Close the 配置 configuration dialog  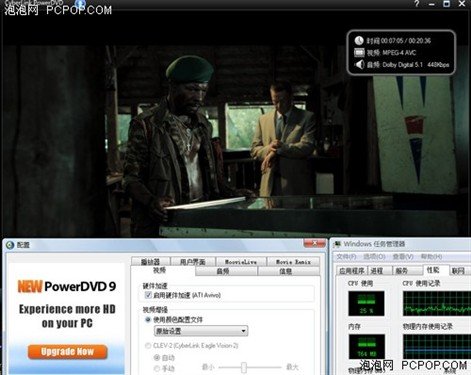click(x=314, y=244)
